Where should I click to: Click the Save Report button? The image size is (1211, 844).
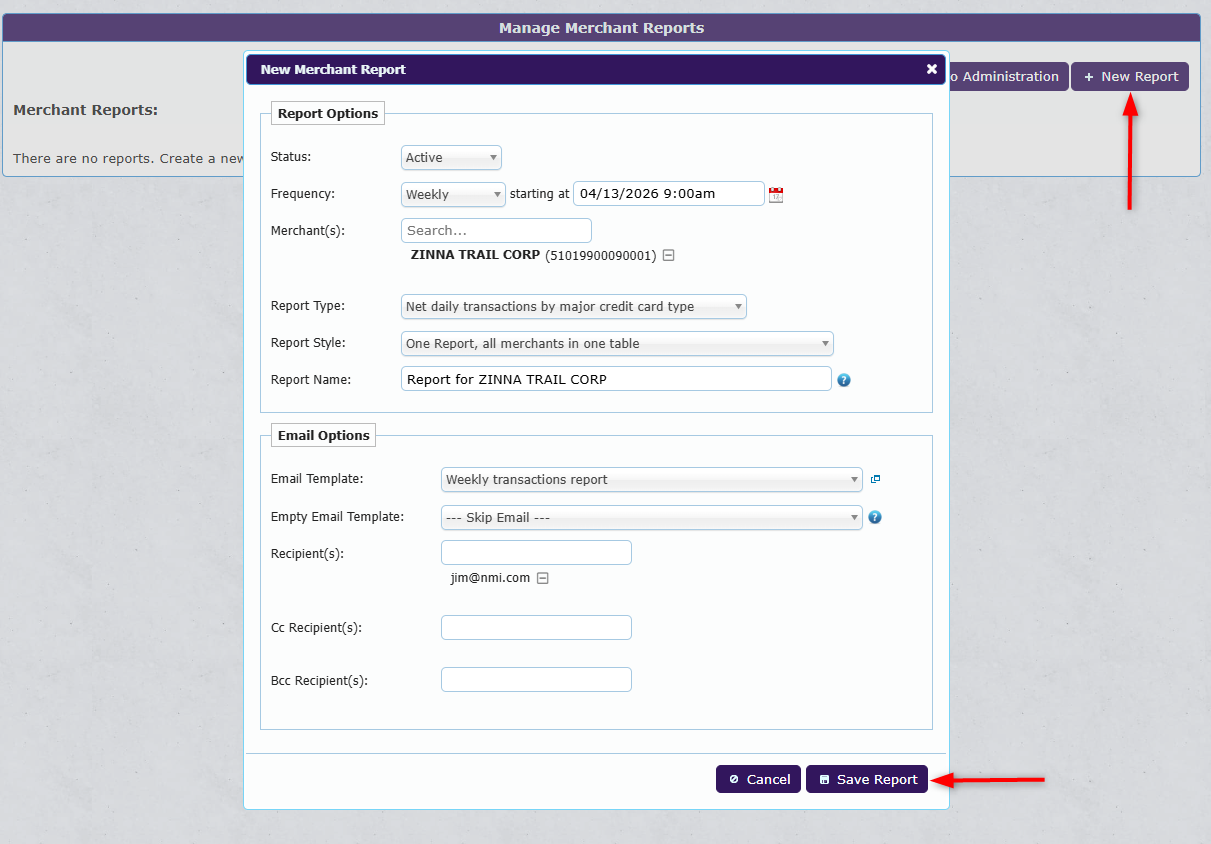point(867,779)
